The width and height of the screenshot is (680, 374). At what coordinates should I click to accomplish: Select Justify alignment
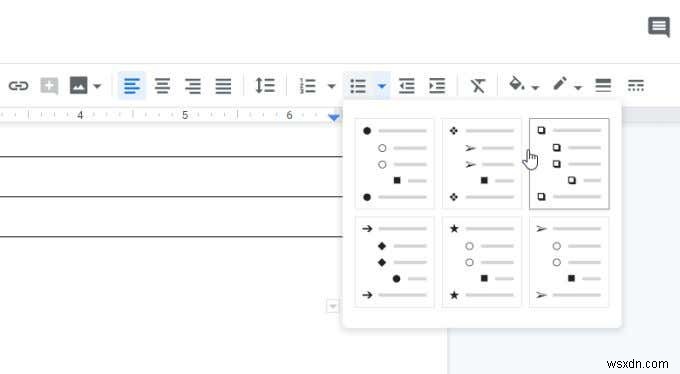[x=223, y=85]
